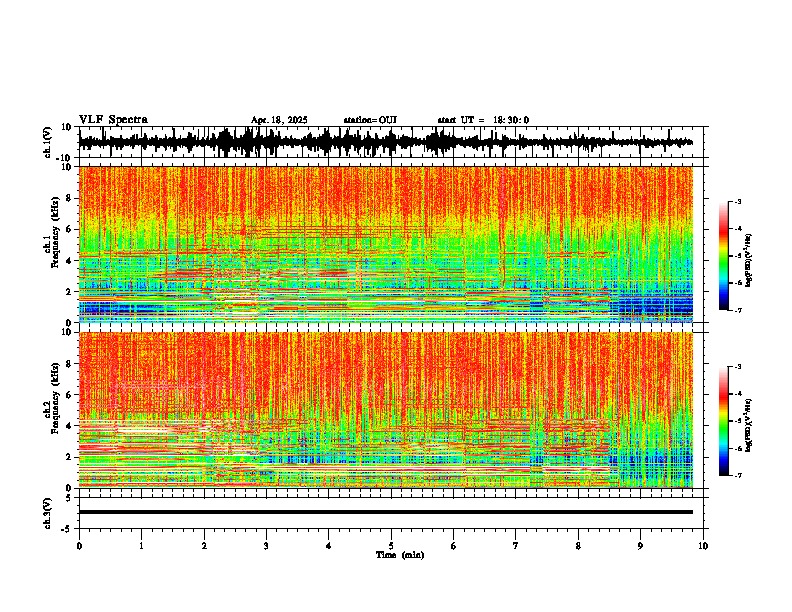
Task: Click inside the ch.2 spectrogram panel
Action: click(x=386, y=410)
